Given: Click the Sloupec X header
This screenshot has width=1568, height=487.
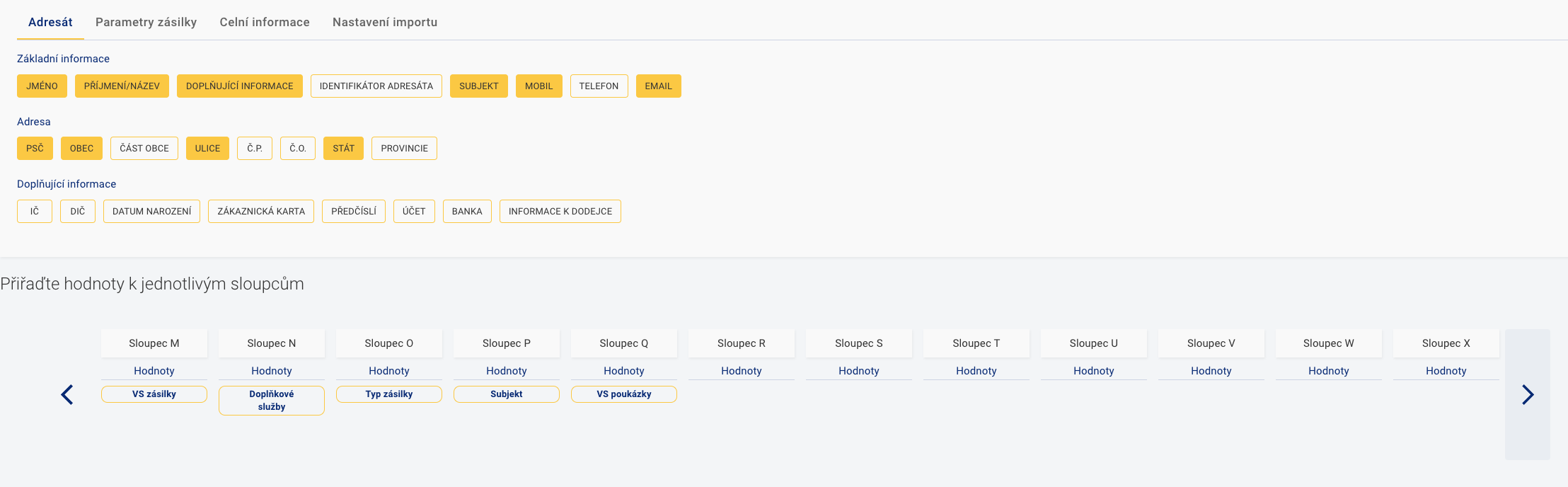Looking at the screenshot, I should 1446,343.
